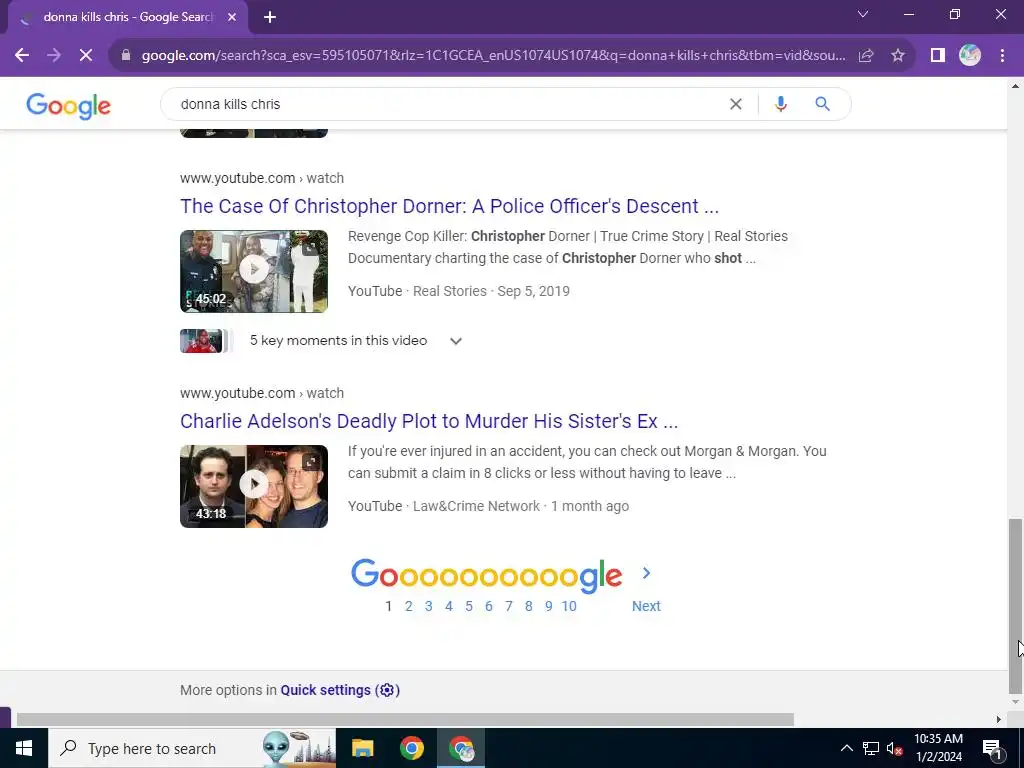1024x768 pixels.
Task: Open the tab search chevron
Action: (863, 14)
